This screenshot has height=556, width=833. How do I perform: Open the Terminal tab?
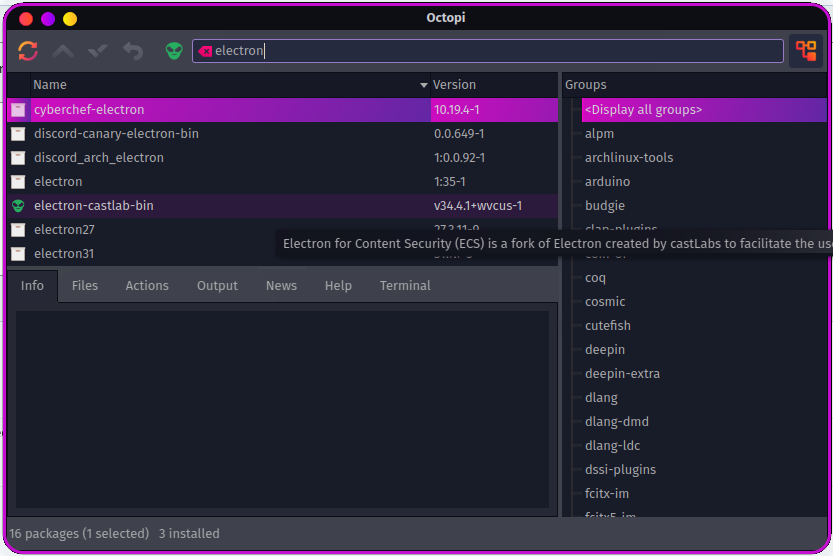pyautogui.click(x=405, y=286)
